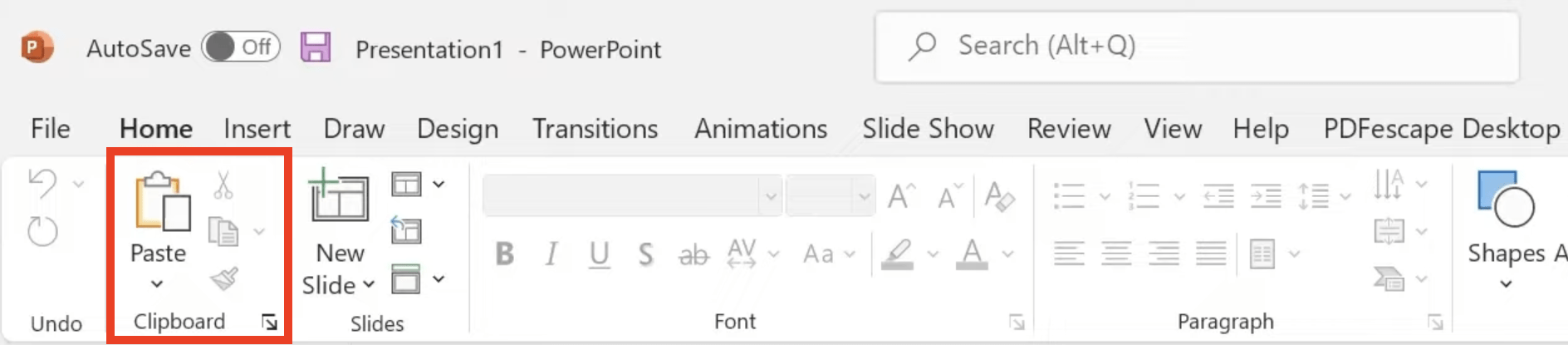This screenshot has width=1568, height=345.
Task: Open the font name combo box
Action: click(632, 196)
